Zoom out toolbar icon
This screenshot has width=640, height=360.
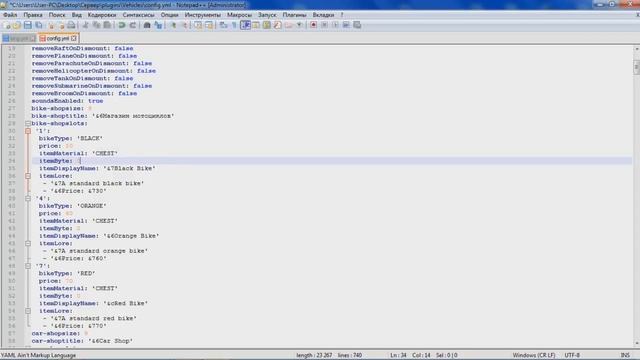click(184, 25)
